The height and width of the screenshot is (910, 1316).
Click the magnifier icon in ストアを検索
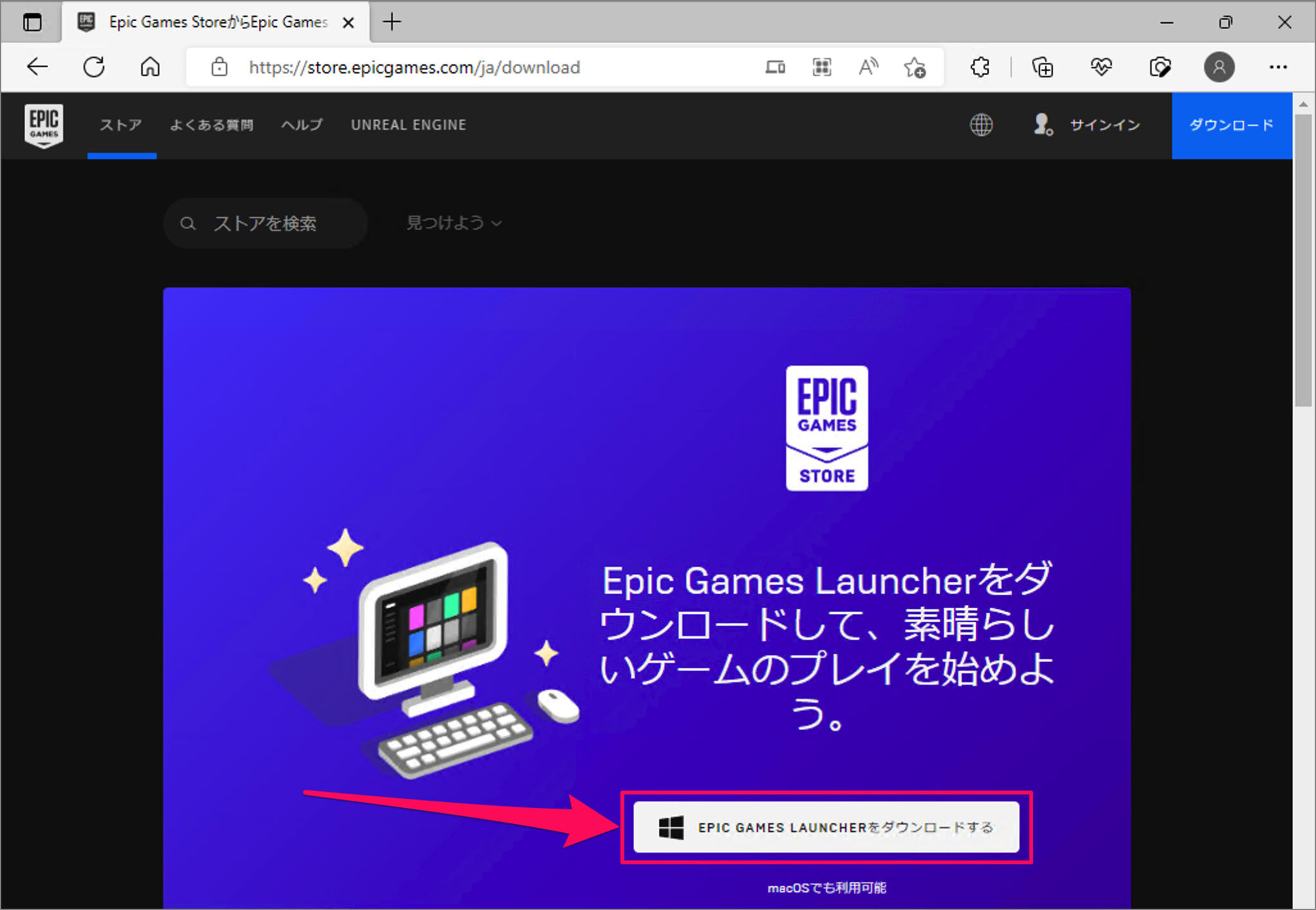coord(188,223)
